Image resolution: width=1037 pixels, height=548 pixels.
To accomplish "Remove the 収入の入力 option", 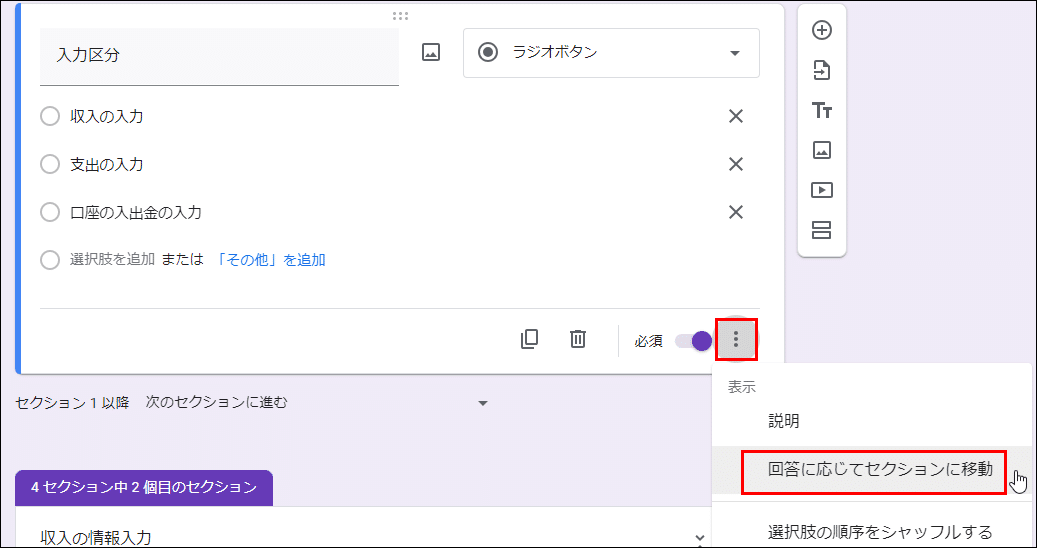I will pos(735,116).
